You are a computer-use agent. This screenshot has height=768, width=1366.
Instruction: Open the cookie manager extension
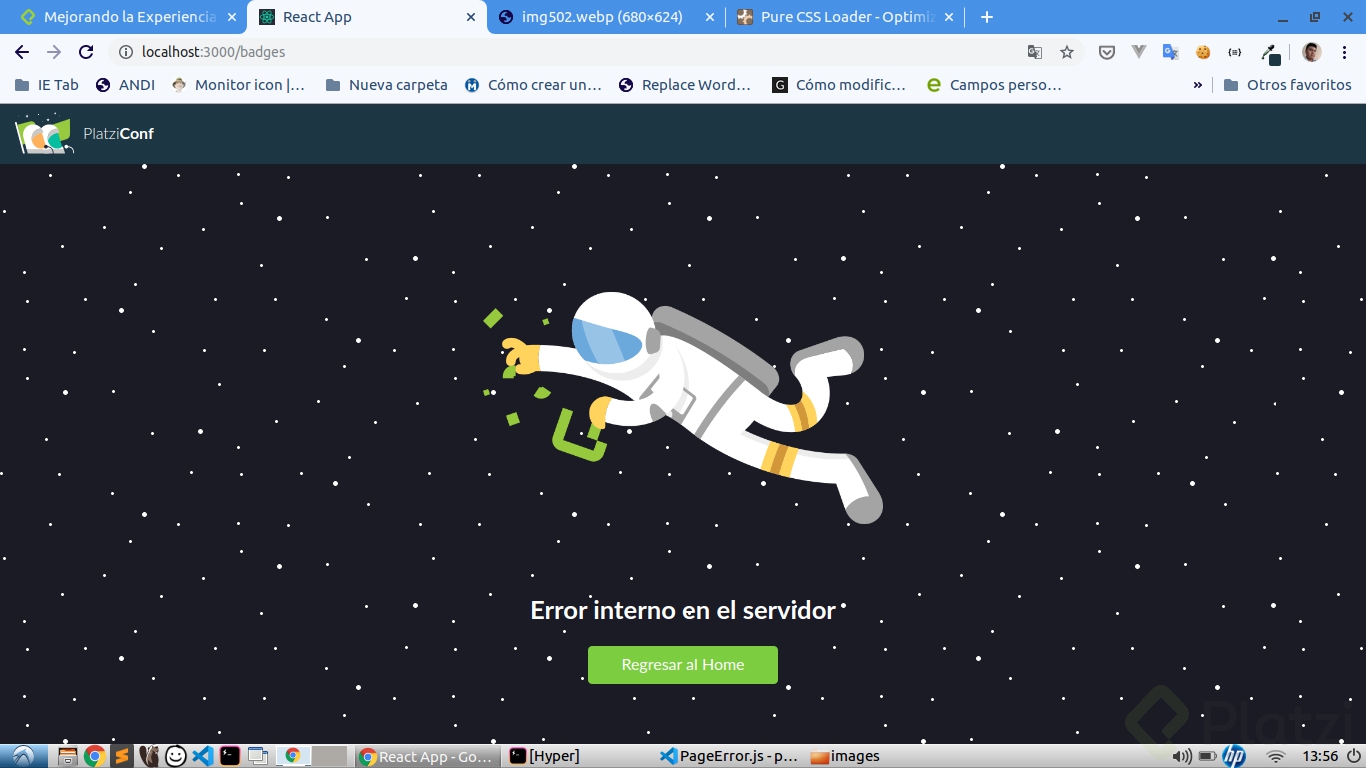(x=1203, y=51)
